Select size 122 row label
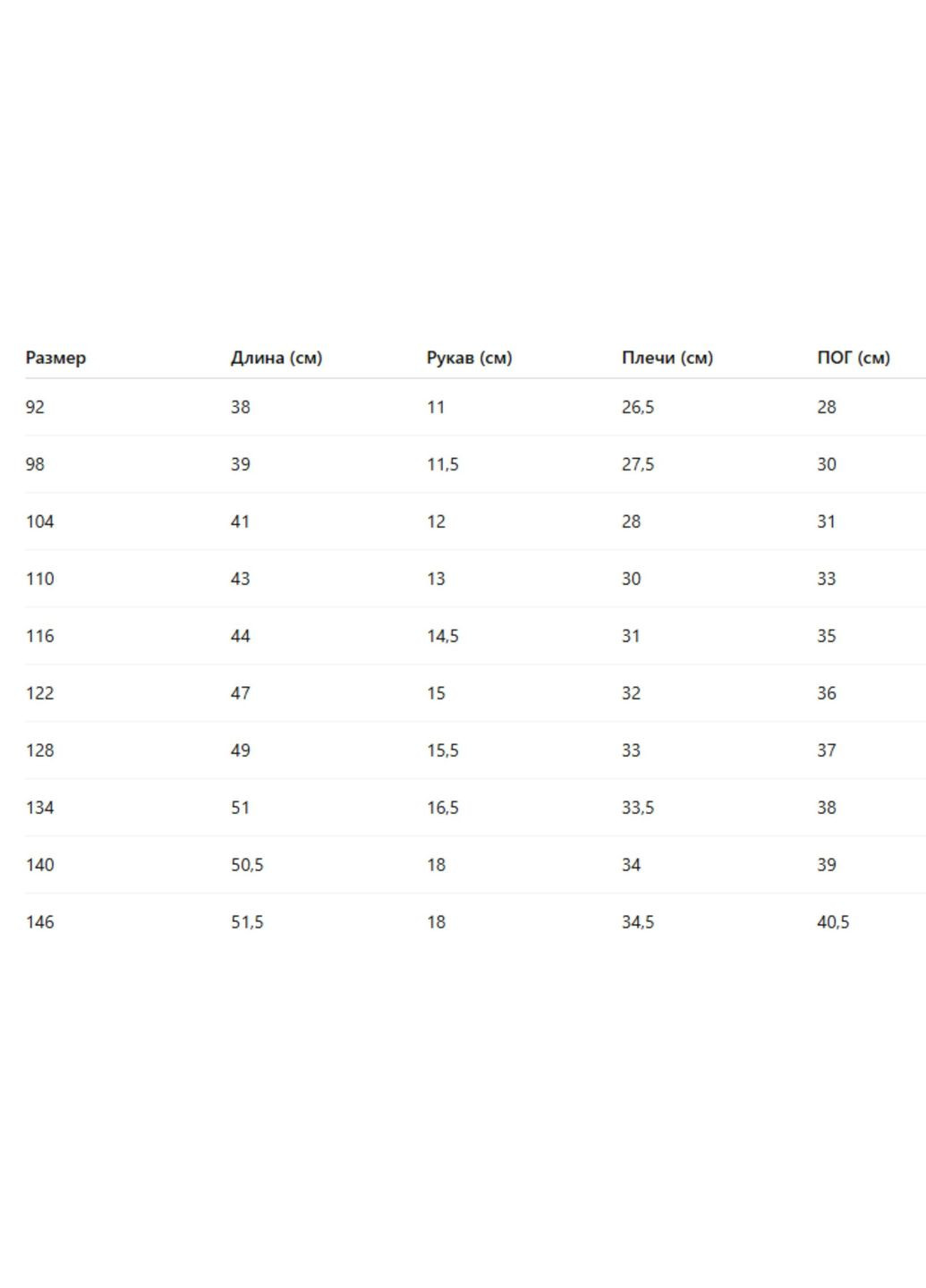 (x=39, y=693)
